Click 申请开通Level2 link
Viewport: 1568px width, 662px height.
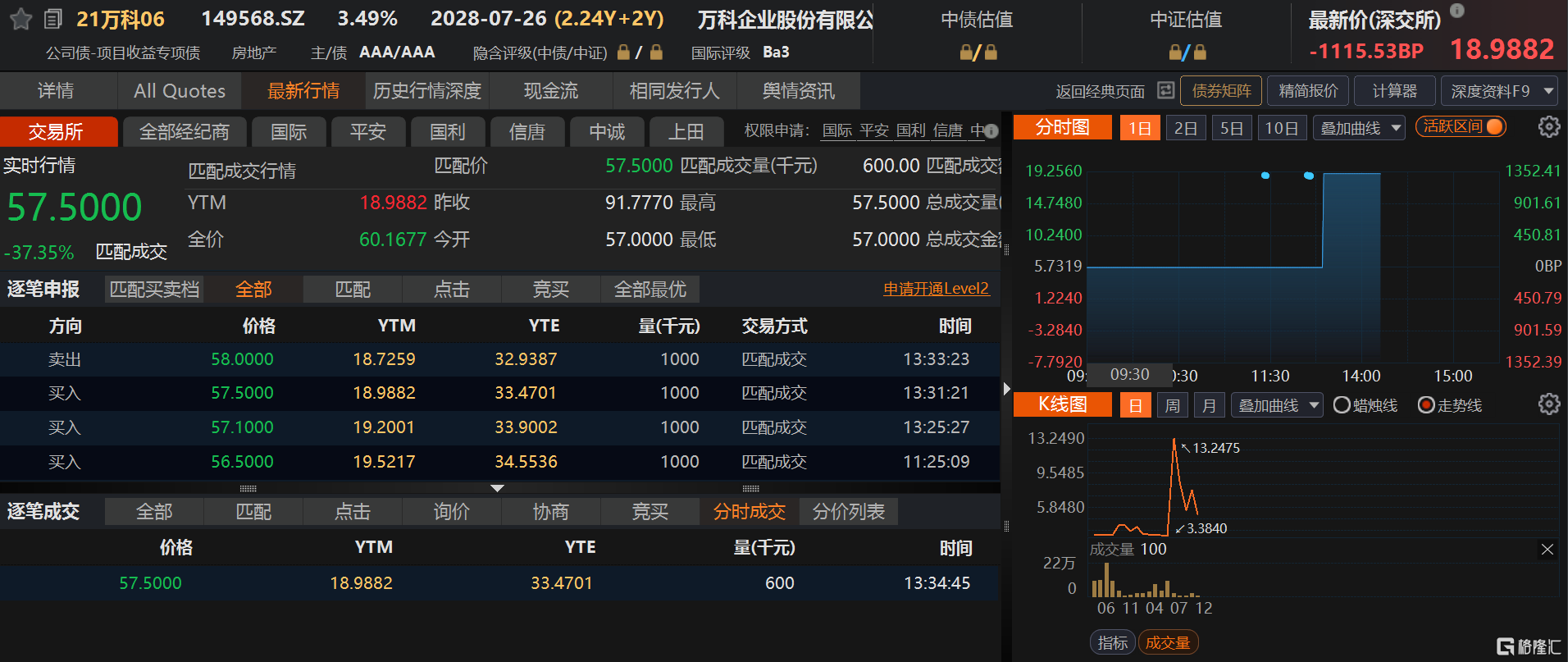coord(936,289)
